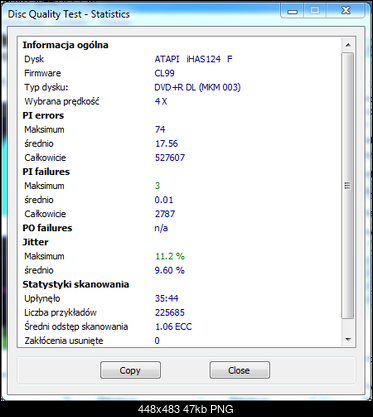Image resolution: width=373 pixels, height=417 pixels.
Task: Select jitter average '9.60 %'
Action: point(169,270)
